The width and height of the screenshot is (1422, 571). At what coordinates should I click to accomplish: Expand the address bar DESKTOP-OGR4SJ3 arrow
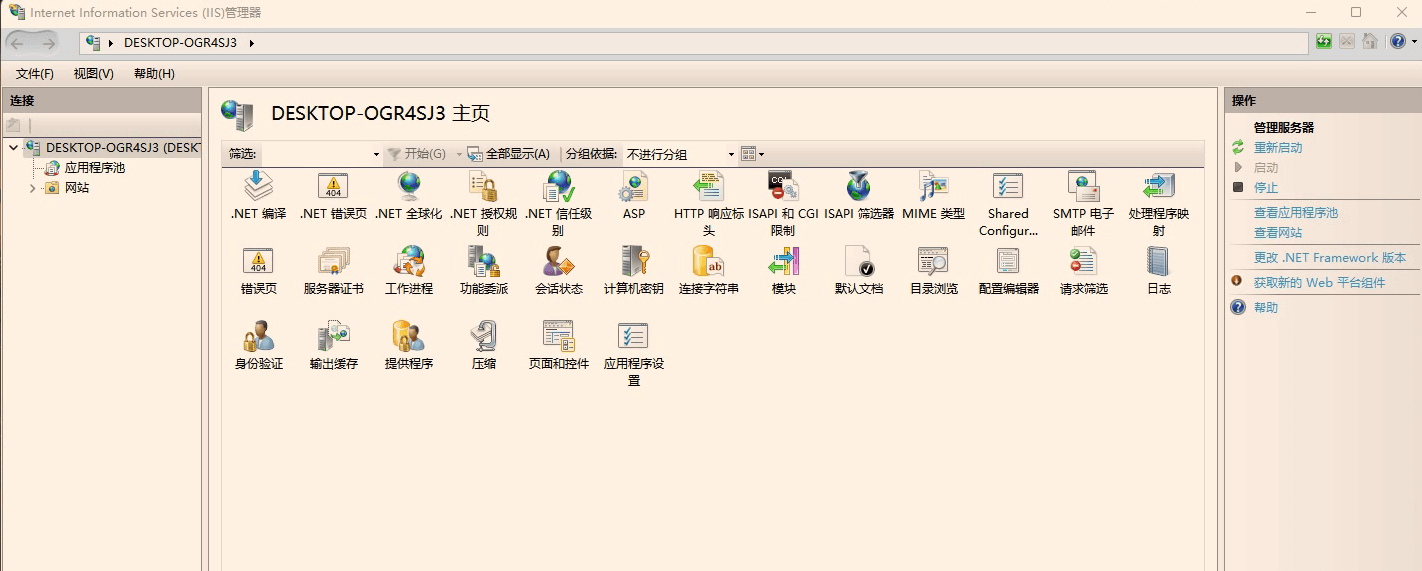click(251, 43)
